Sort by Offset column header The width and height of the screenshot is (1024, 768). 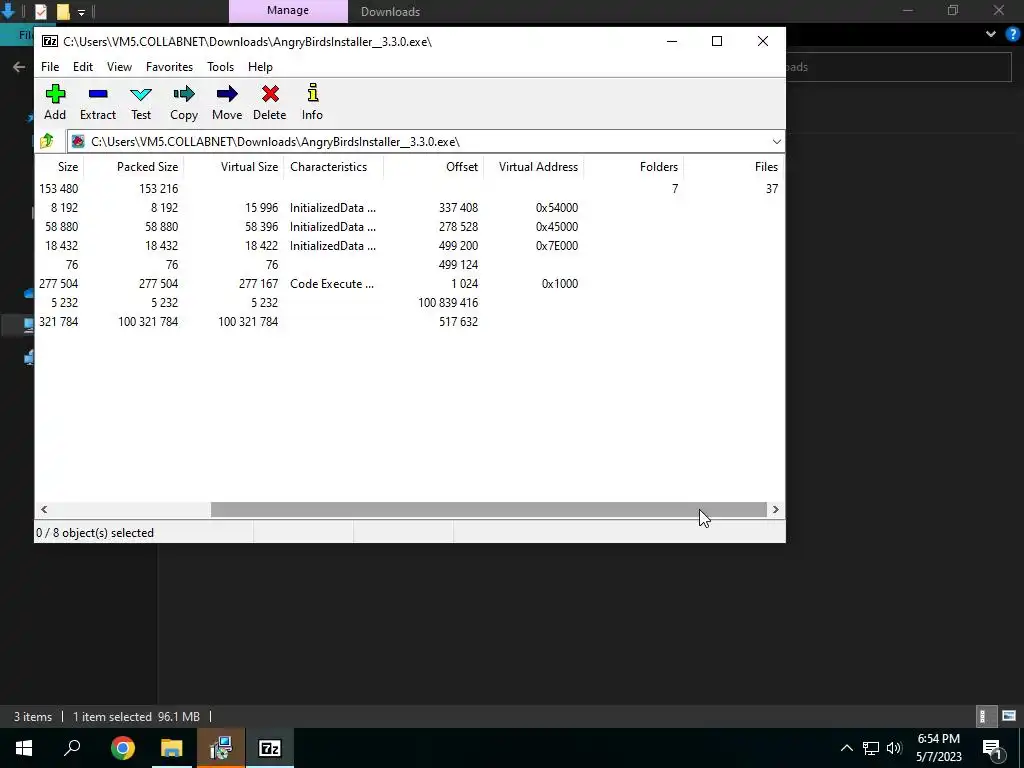(x=433, y=167)
